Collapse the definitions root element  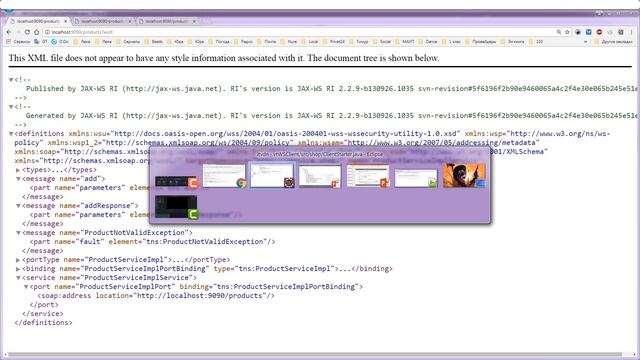(x=11, y=134)
